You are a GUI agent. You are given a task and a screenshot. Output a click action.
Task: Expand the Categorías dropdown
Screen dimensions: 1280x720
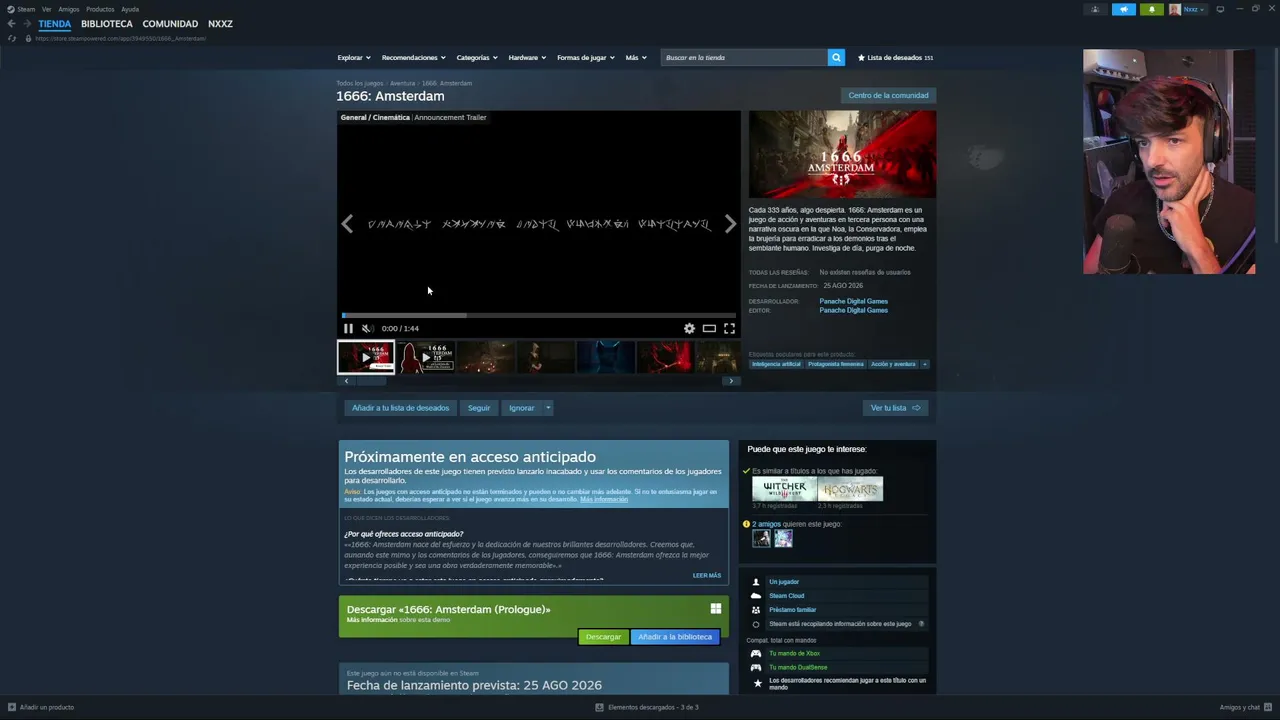coord(477,57)
